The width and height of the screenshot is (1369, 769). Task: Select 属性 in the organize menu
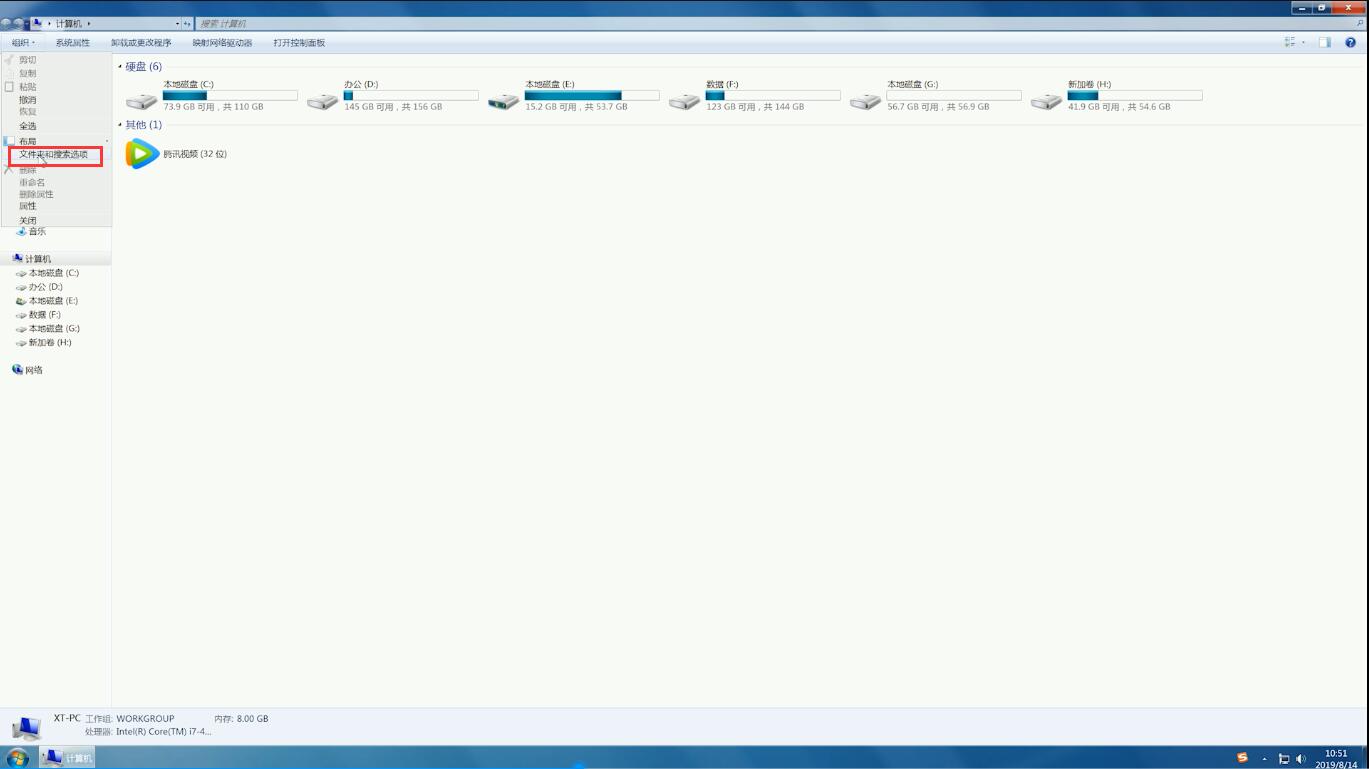point(28,206)
